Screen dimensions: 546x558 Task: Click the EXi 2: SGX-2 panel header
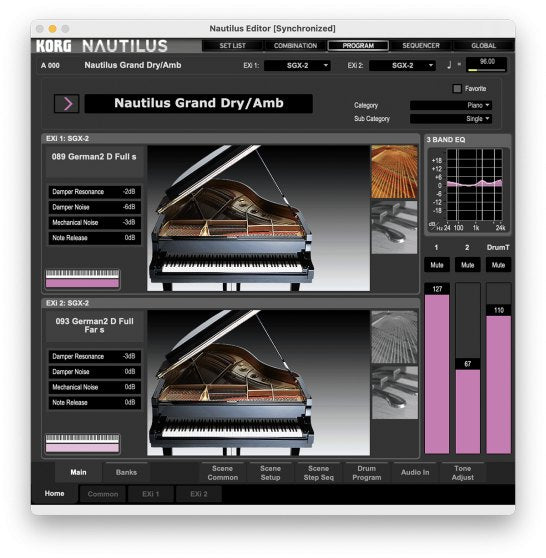(230, 303)
